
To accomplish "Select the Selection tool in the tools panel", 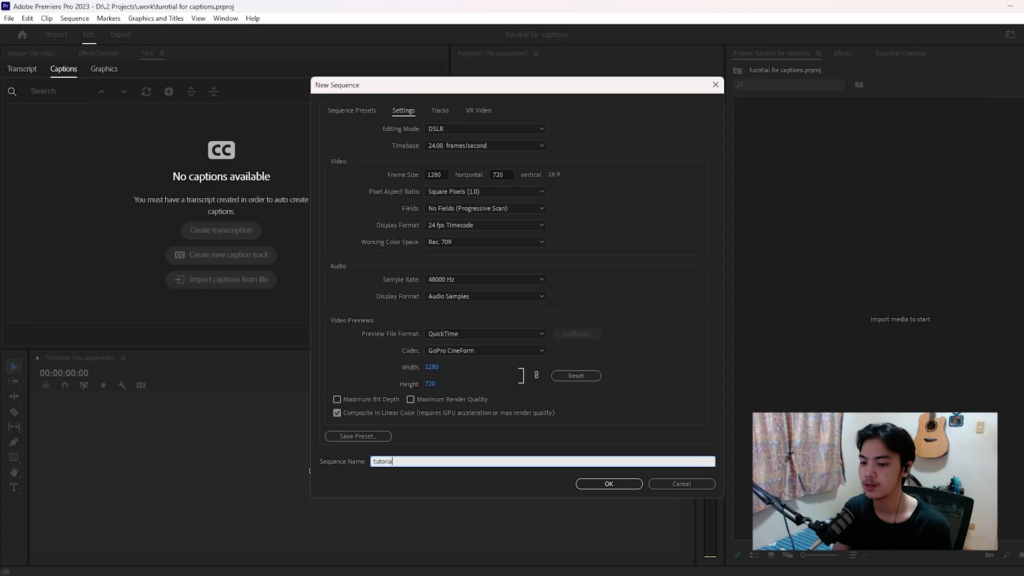I will pyautogui.click(x=14, y=367).
